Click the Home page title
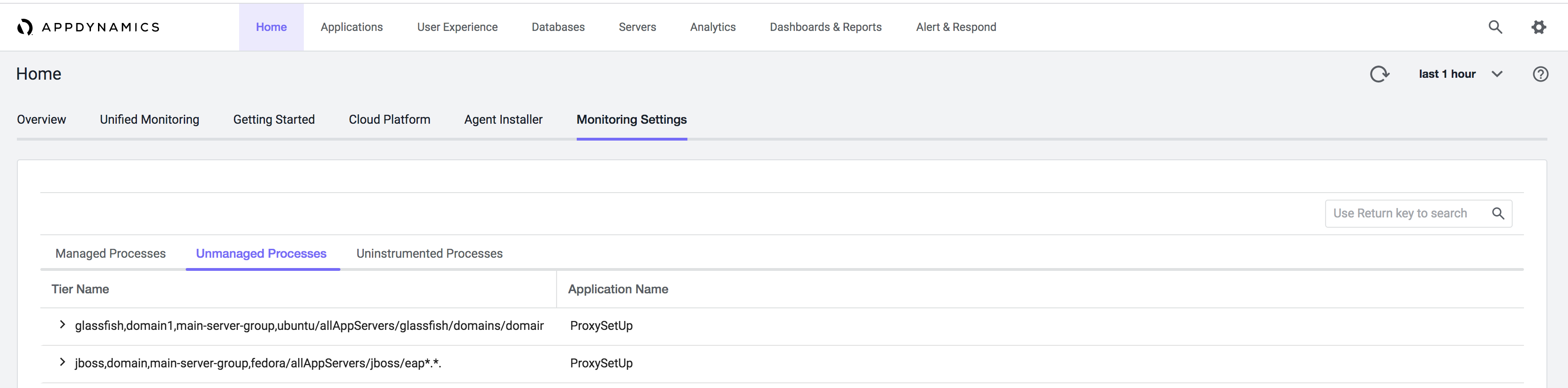 [x=39, y=74]
